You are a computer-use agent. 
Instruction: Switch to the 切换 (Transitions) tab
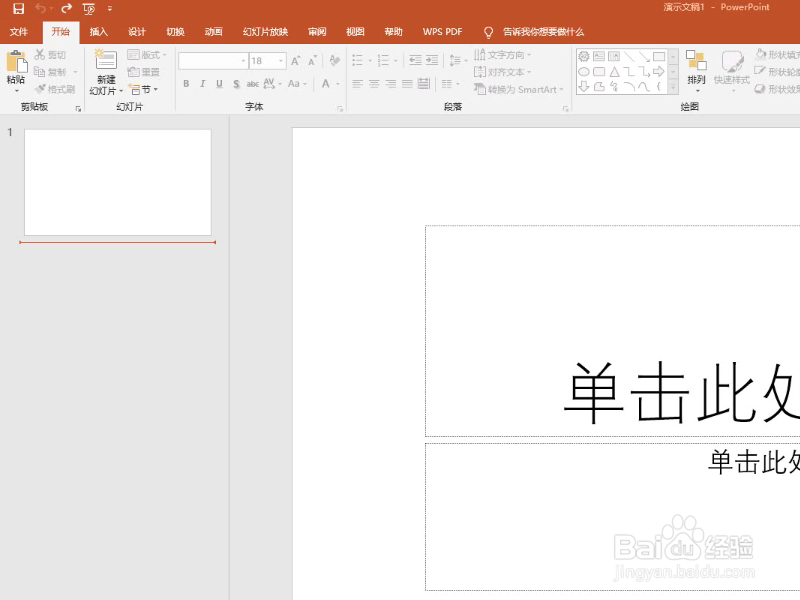coord(175,32)
